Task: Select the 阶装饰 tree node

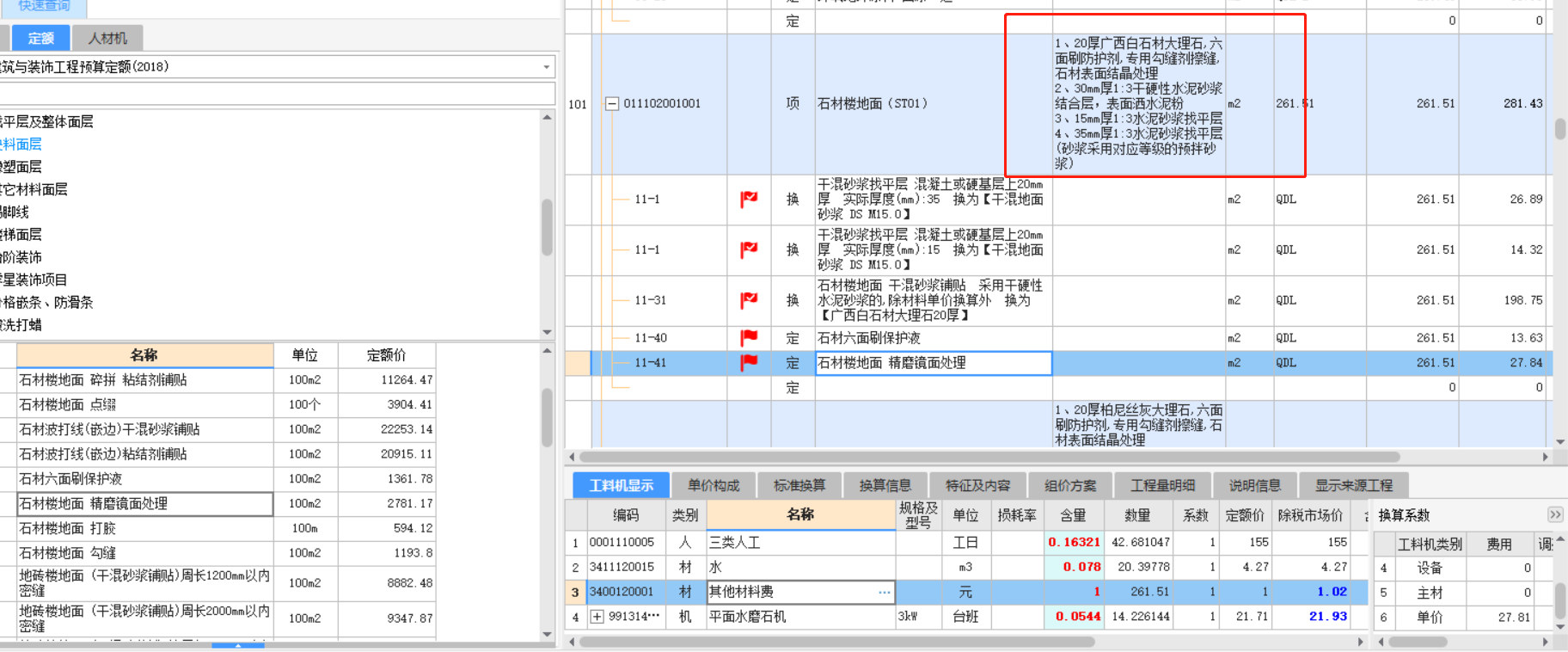Action: coord(21,257)
